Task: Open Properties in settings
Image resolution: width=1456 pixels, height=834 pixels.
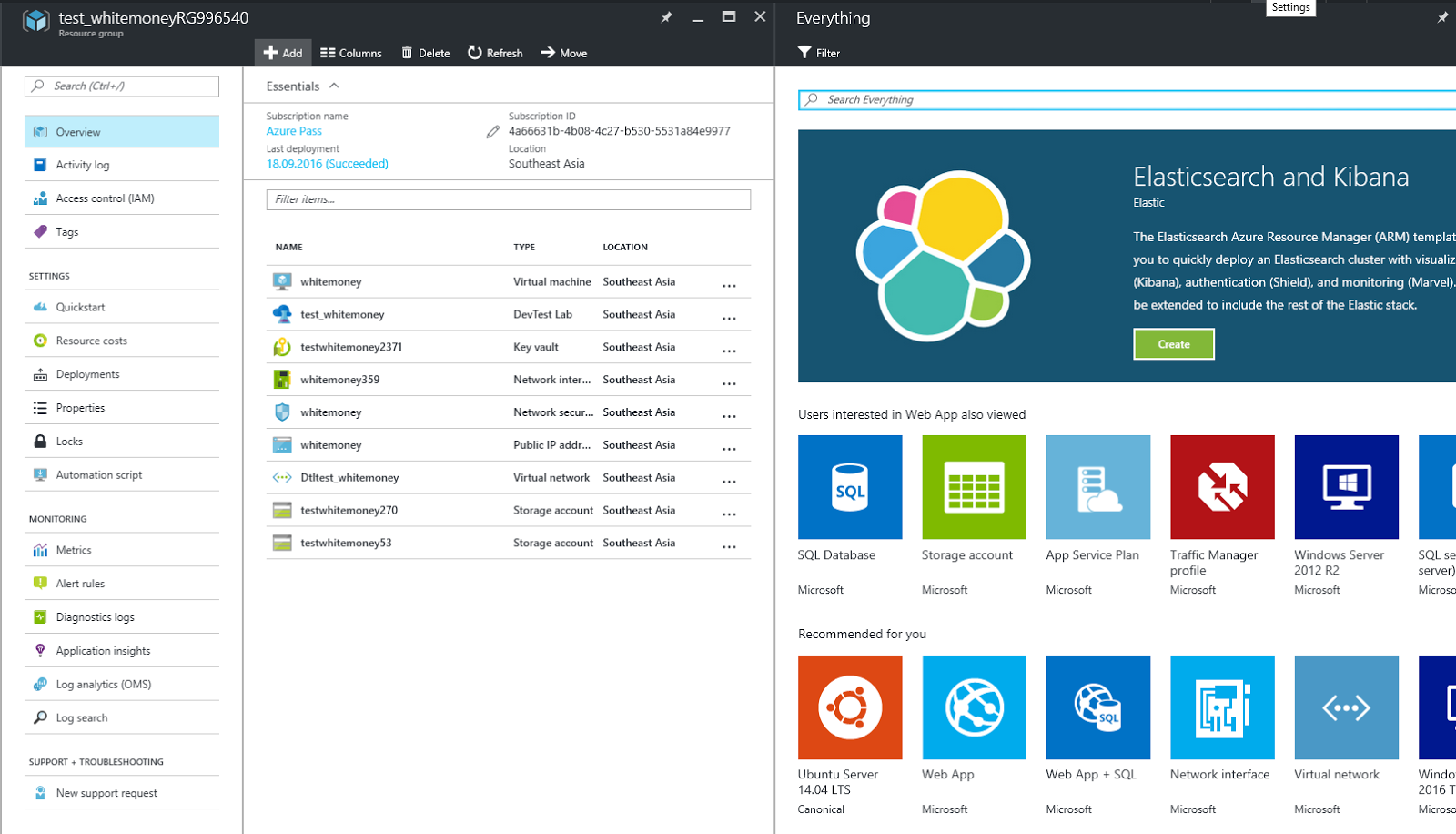Action: [122, 408]
